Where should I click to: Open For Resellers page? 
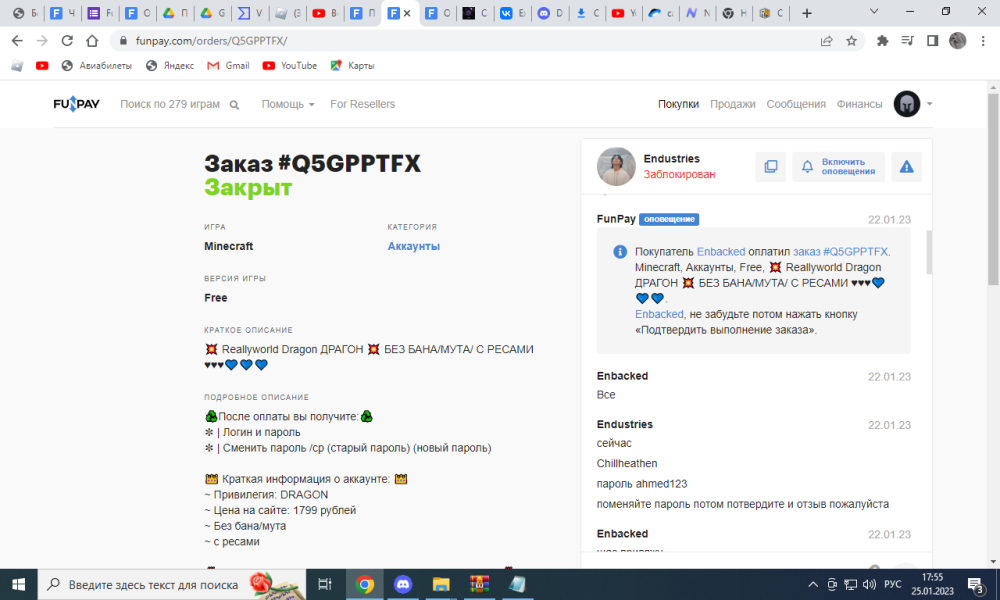point(362,104)
